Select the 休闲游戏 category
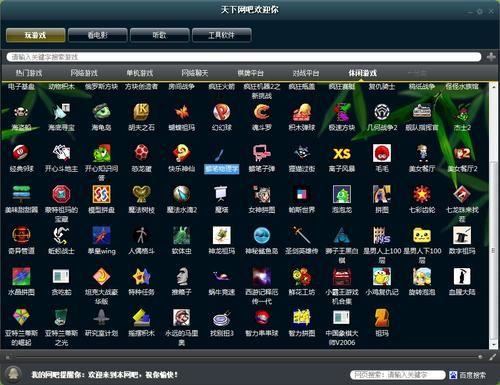 362,73
